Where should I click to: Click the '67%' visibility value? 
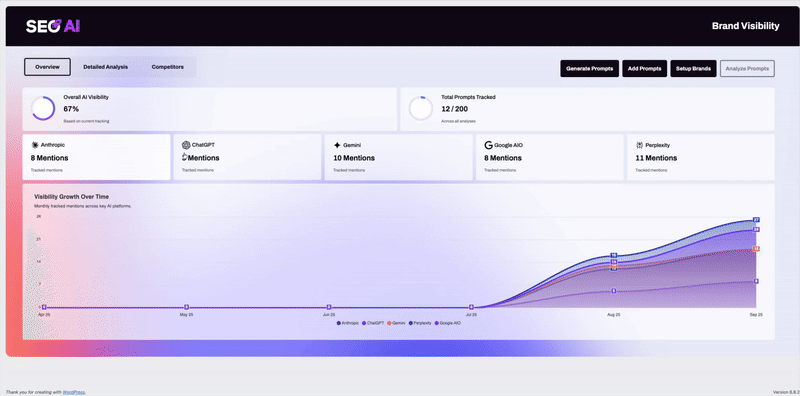[x=71, y=109]
